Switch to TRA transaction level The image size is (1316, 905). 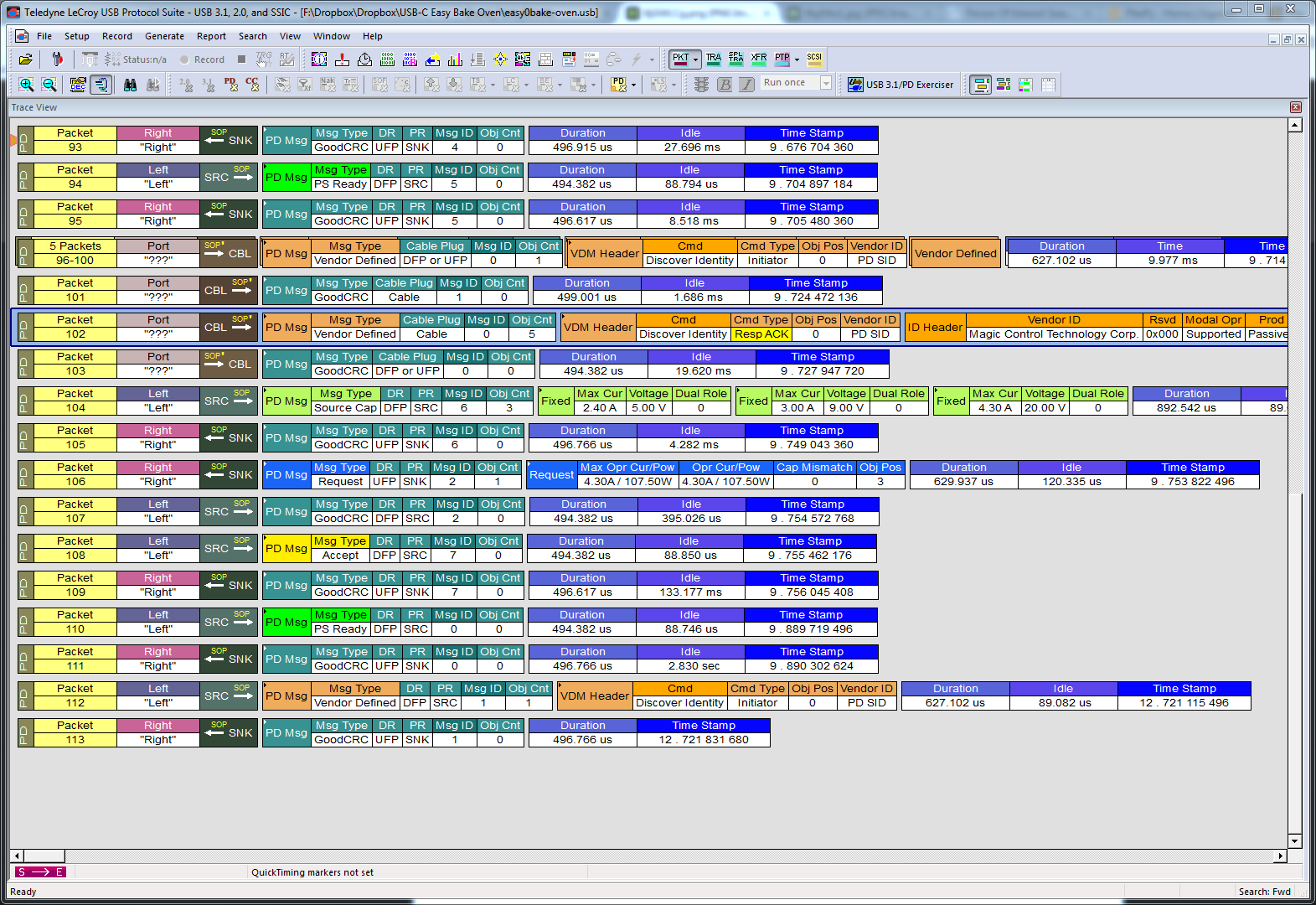click(x=713, y=59)
